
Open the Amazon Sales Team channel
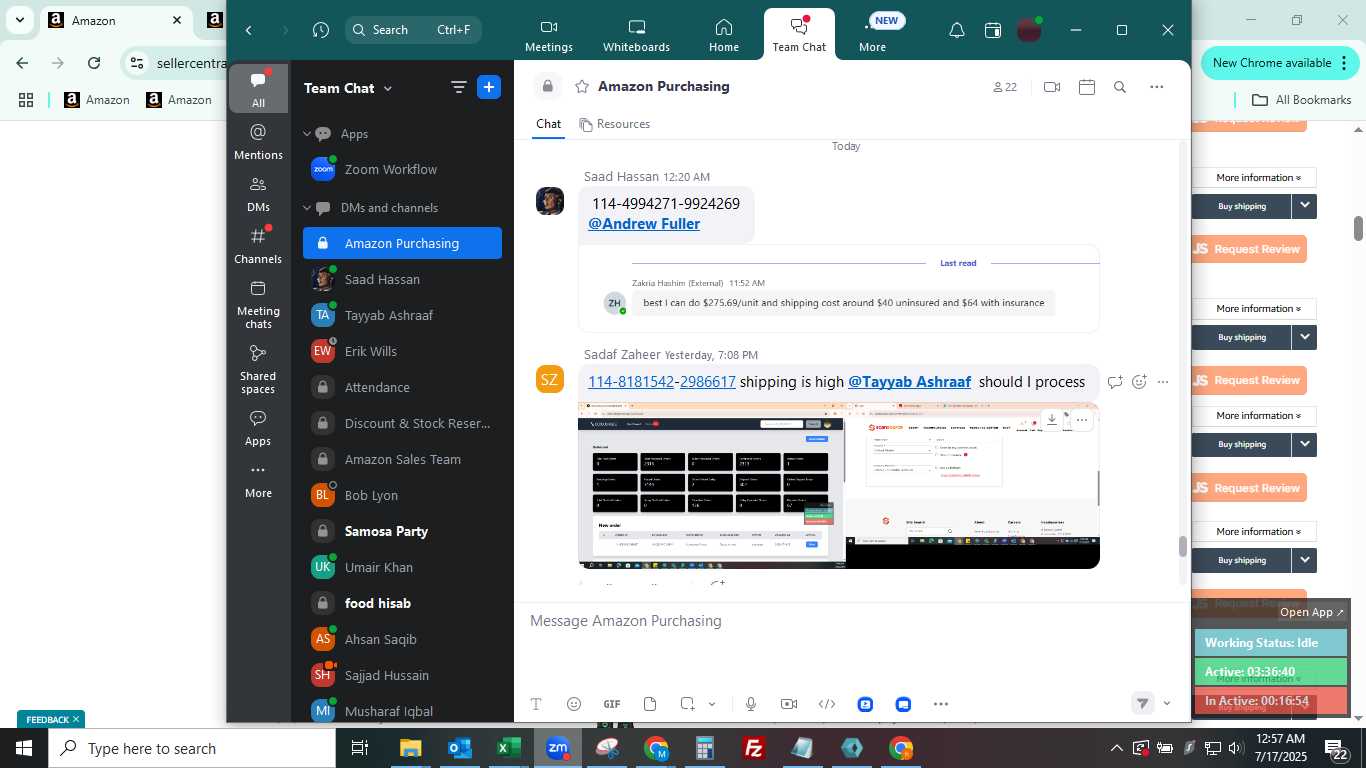pos(402,459)
